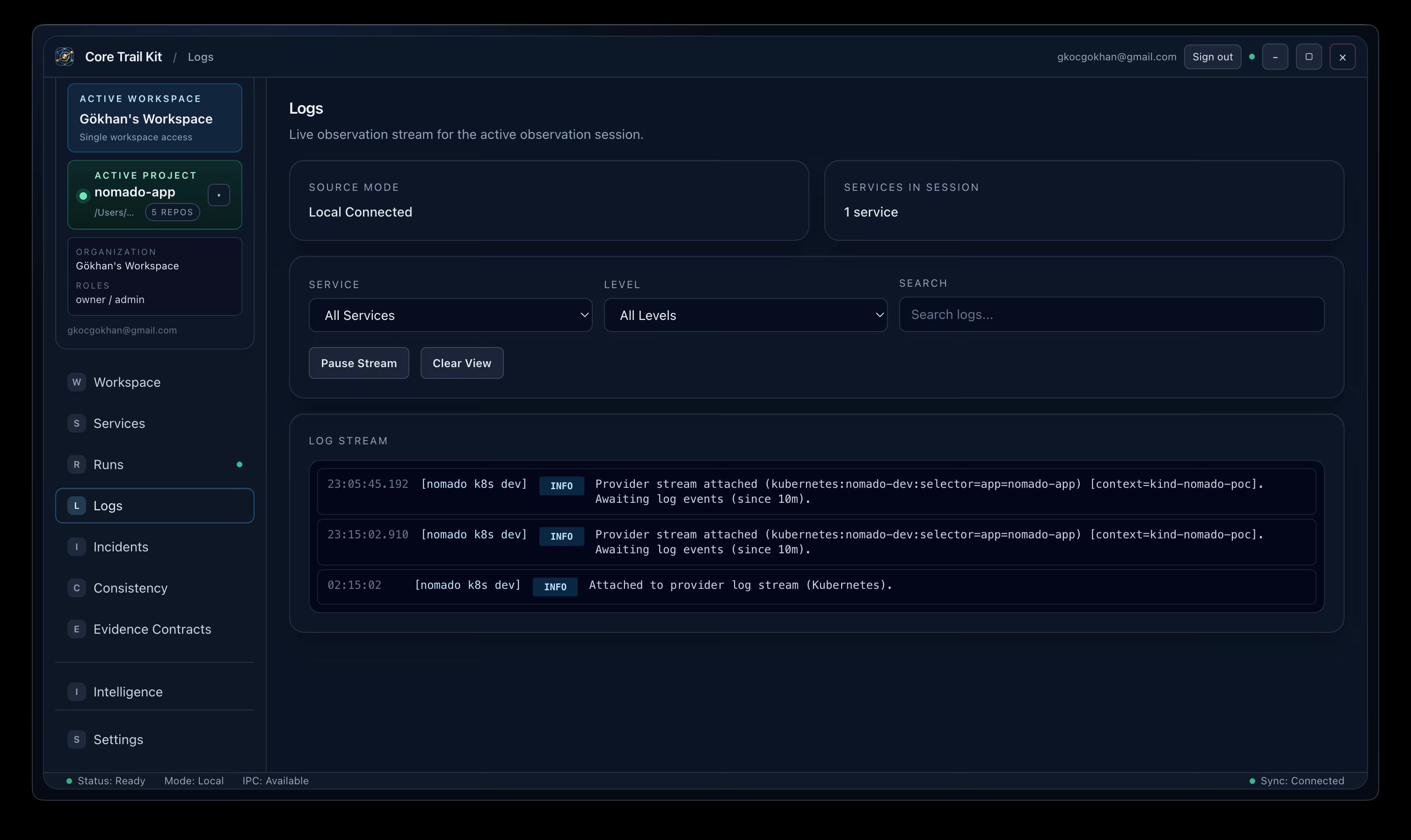Click INFO badge on the 23:05:45.192 entry
Image resolution: width=1411 pixels, height=840 pixels.
tap(562, 485)
